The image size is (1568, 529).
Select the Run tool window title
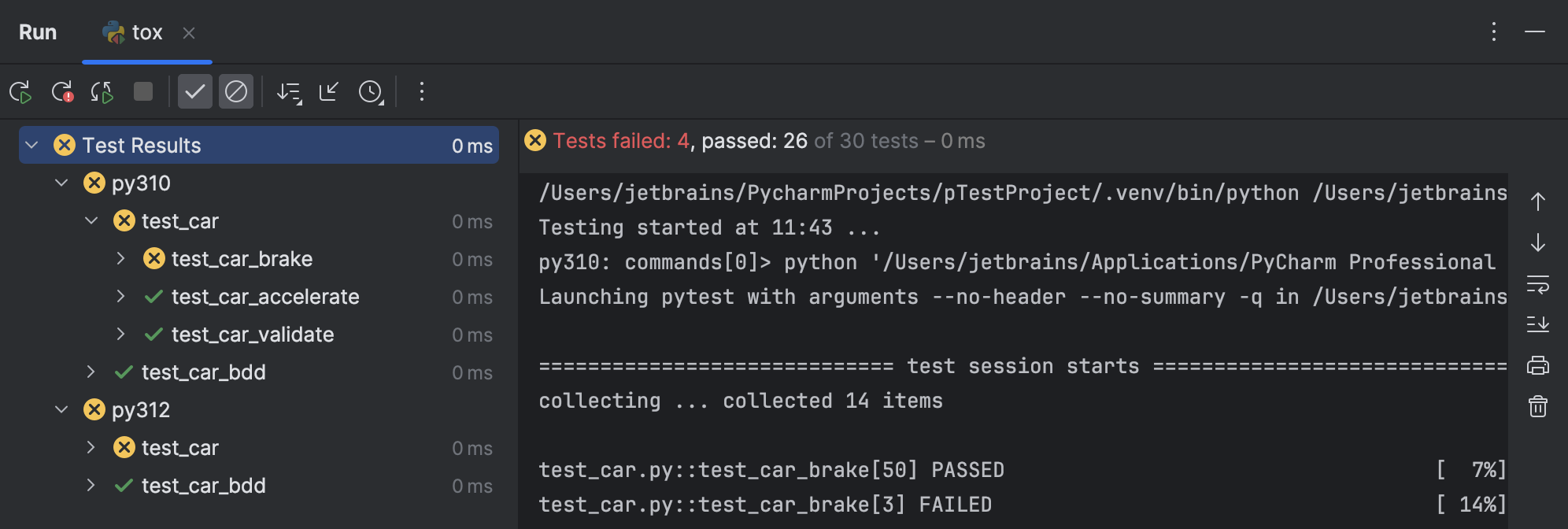[x=38, y=32]
